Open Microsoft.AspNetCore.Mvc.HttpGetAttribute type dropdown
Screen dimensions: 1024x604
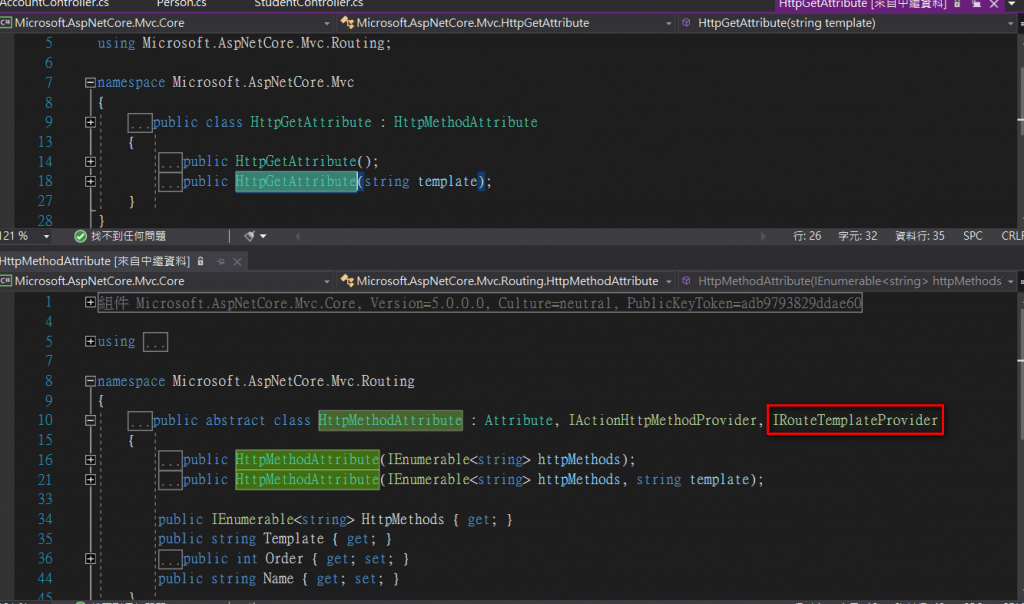(x=668, y=23)
